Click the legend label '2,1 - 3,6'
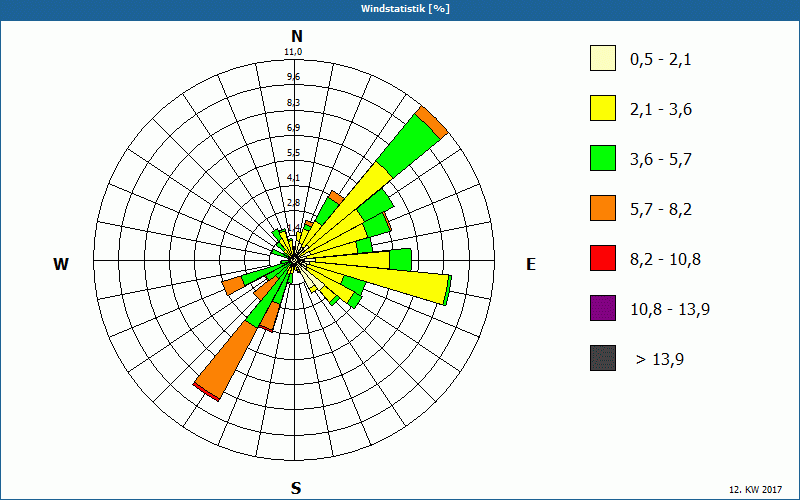 (661, 110)
